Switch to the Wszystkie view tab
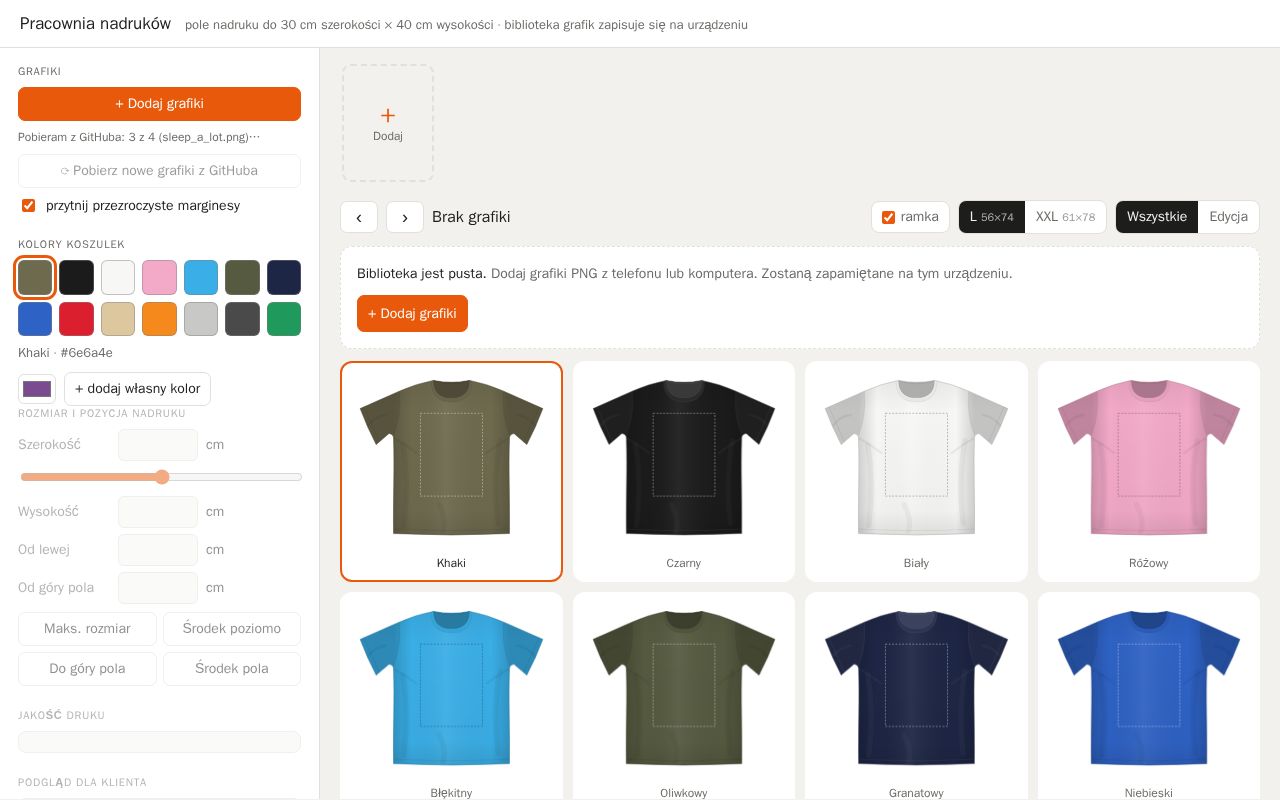The width and height of the screenshot is (1280, 800). [x=1157, y=217]
